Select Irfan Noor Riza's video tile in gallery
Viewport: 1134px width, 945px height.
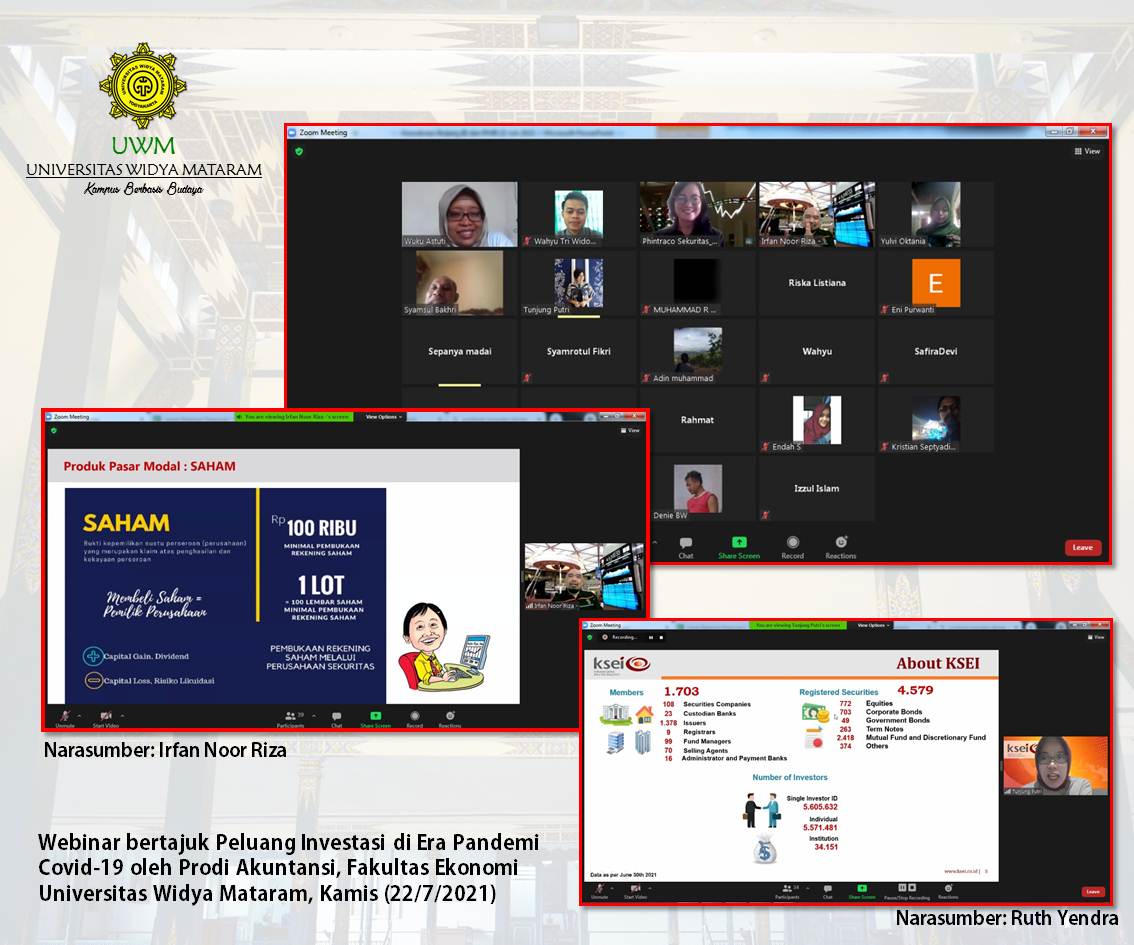tap(816, 214)
